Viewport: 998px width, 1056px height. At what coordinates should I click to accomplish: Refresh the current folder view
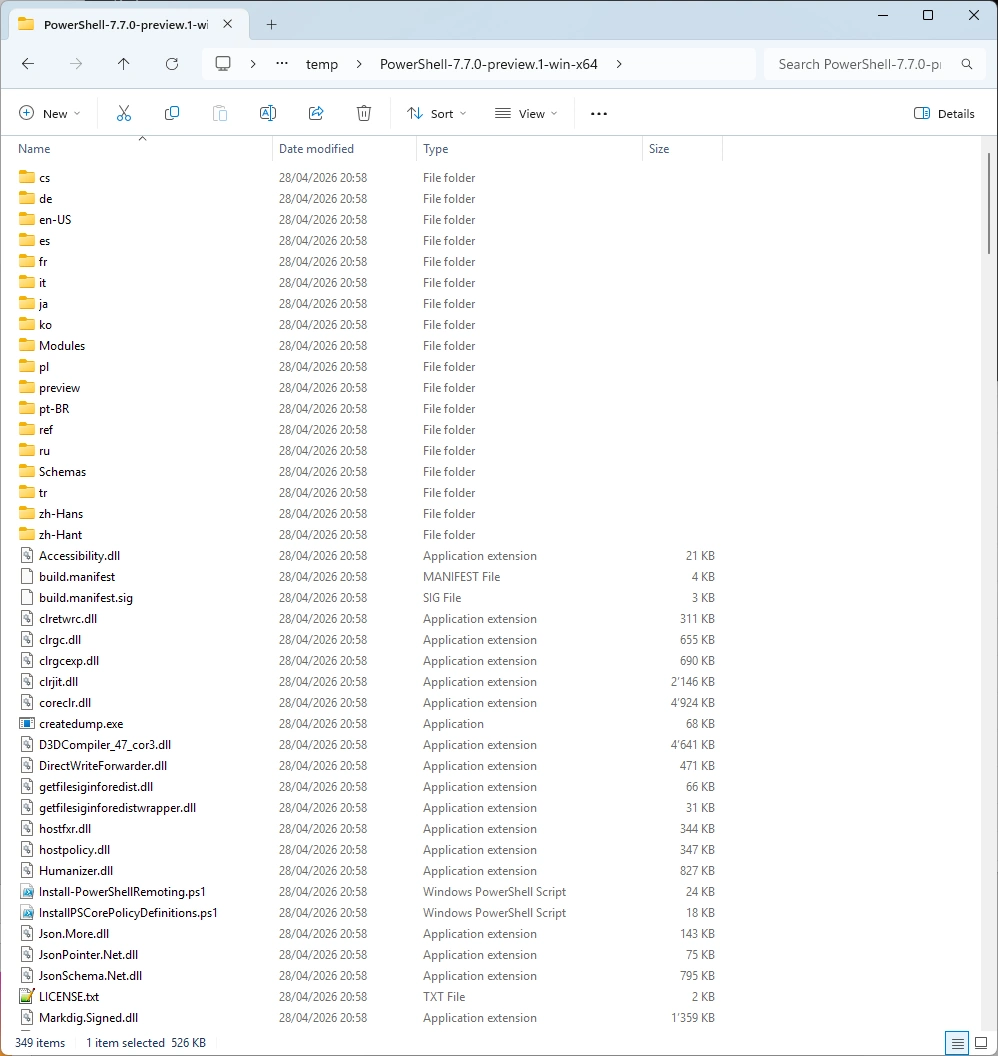(171, 64)
